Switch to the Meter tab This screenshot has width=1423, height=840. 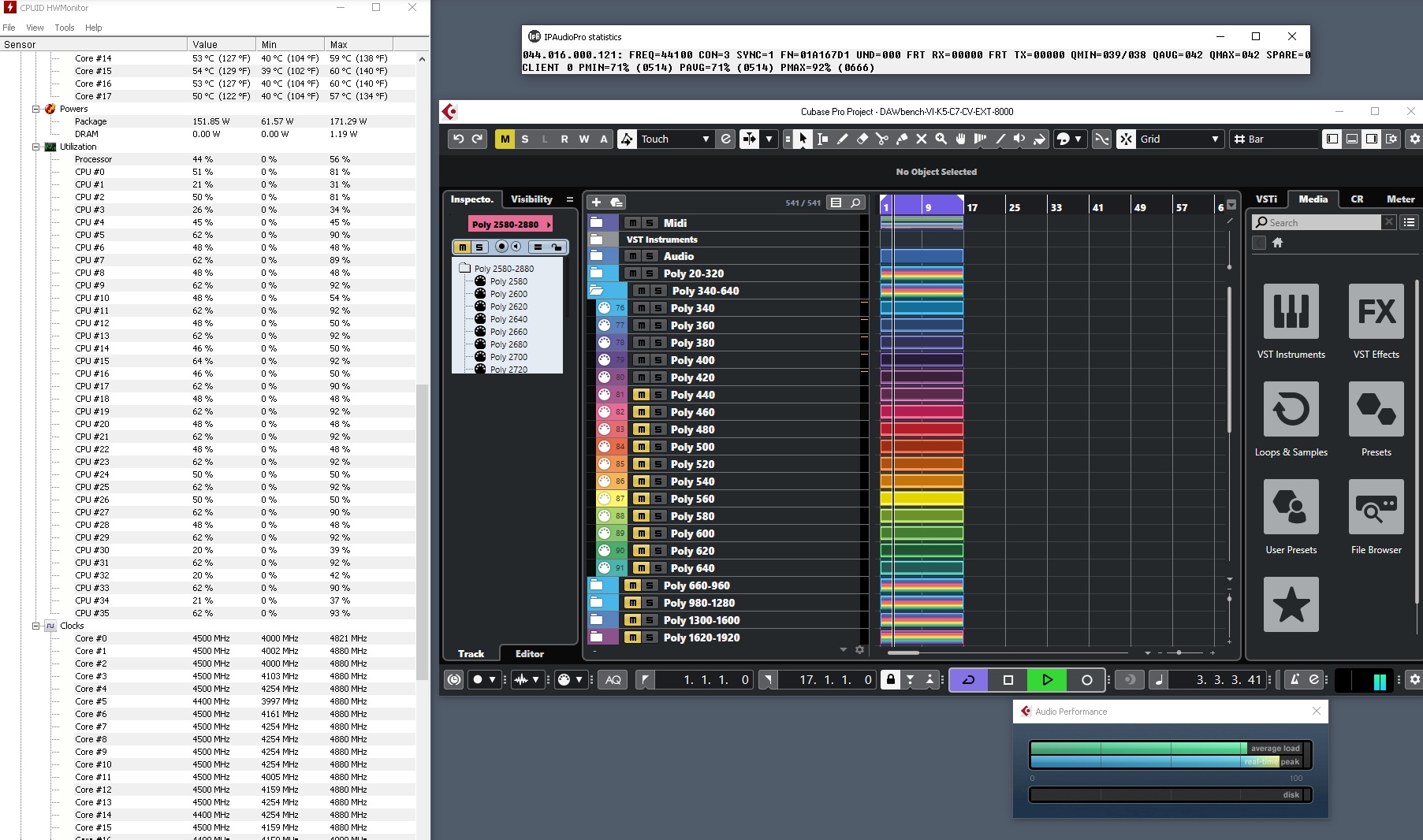point(1400,199)
